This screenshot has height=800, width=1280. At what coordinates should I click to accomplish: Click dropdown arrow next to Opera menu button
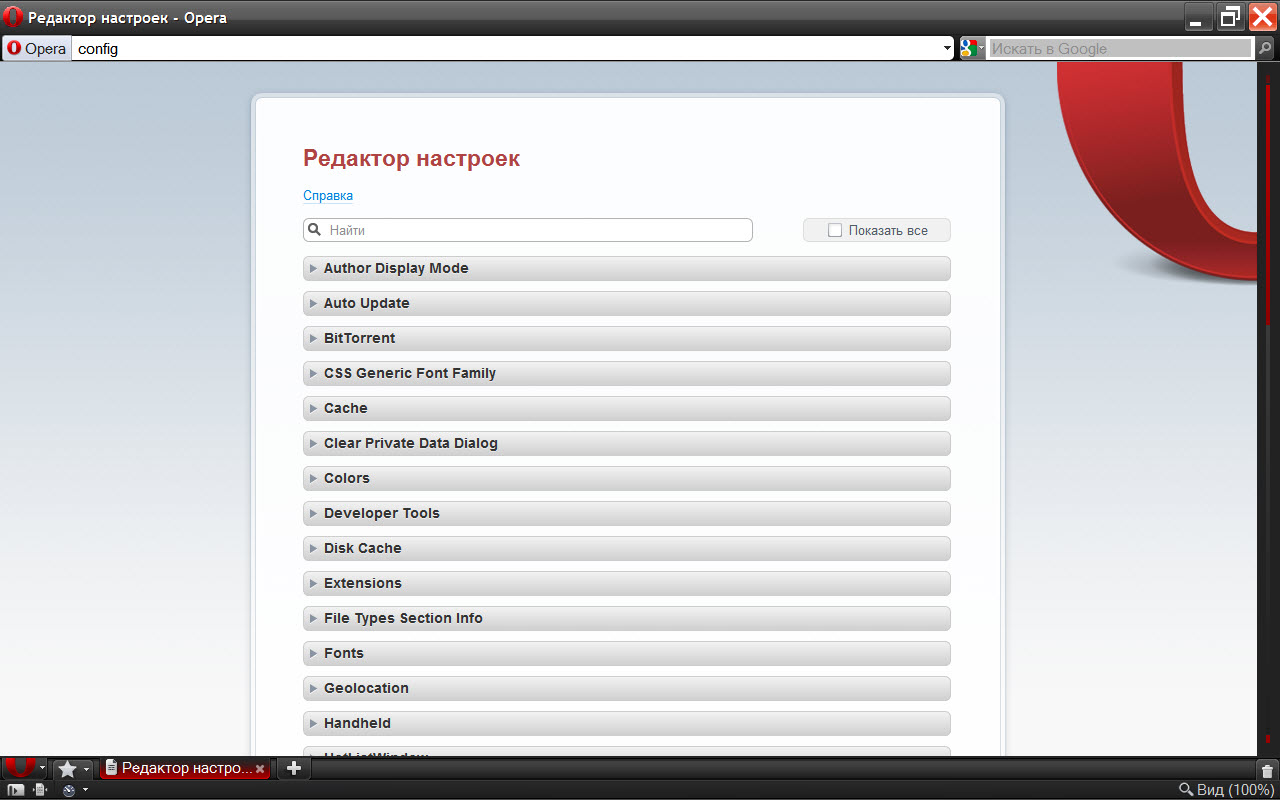pos(43,769)
